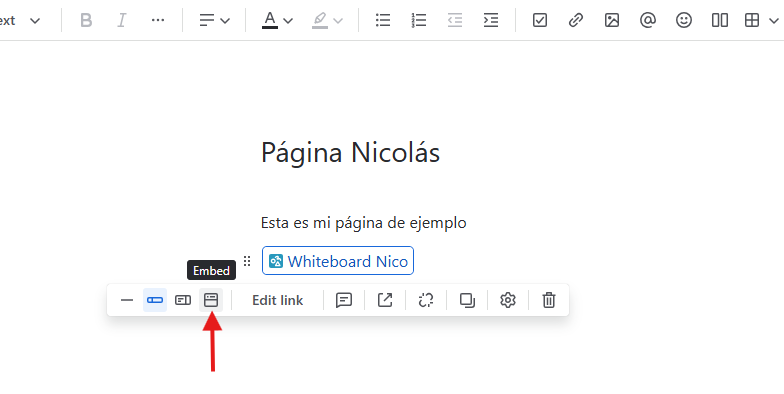Image resolution: width=784 pixels, height=394 pixels.
Task: Open the text style dropdown
Action: click(x=20, y=20)
